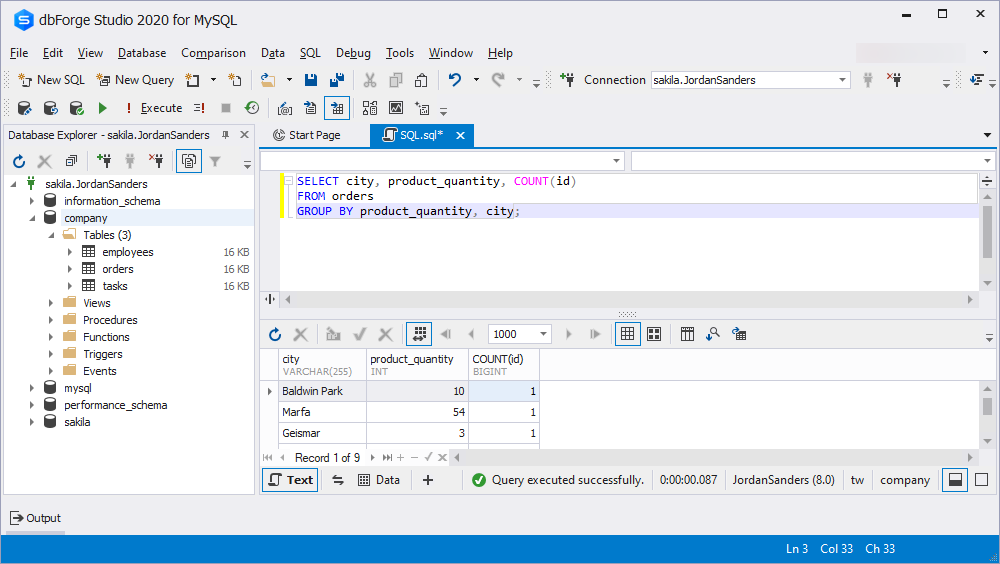Open a New Query
The image size is (1000, 564).
click(x=135, y=80)
